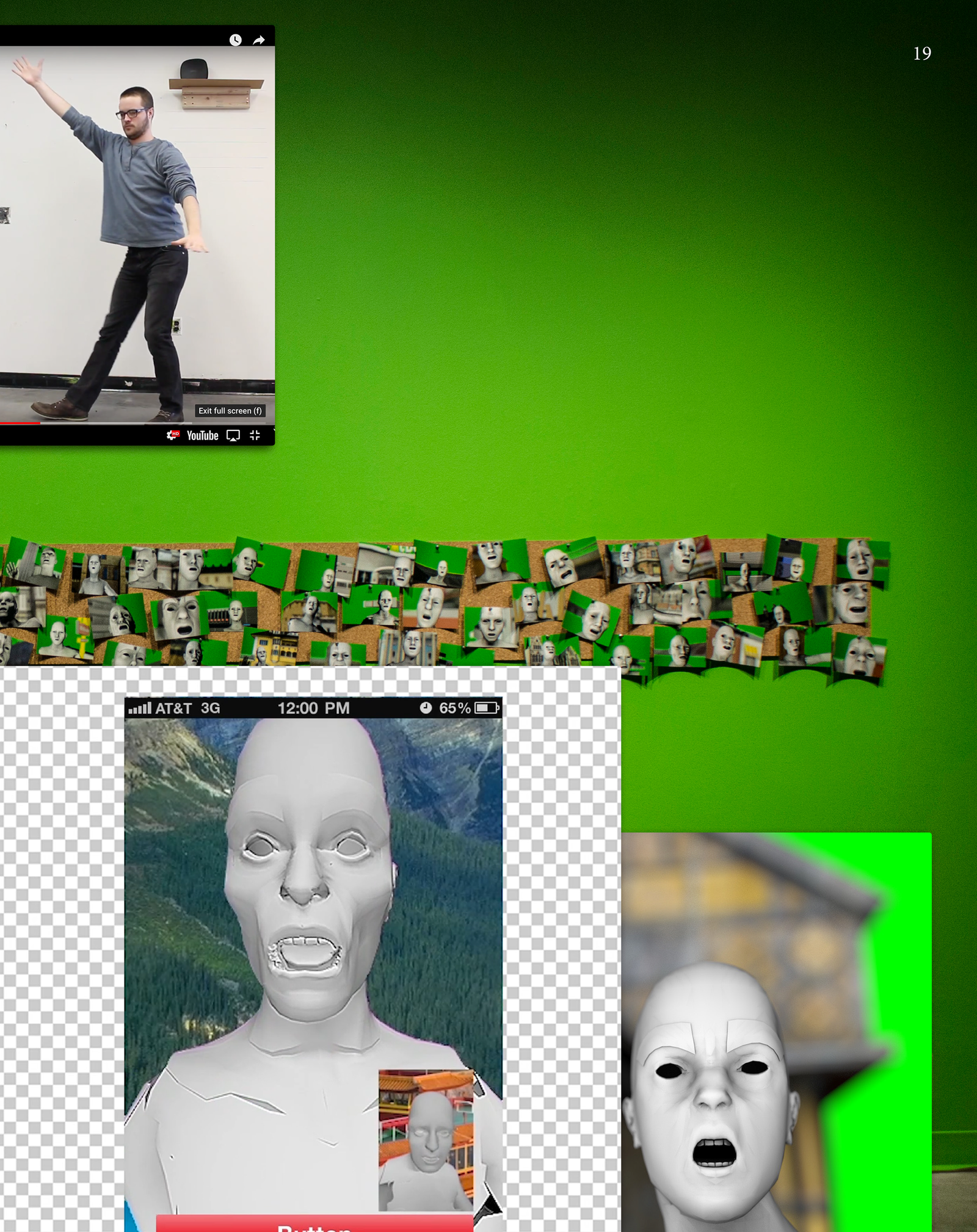Viewport: 977px width, 1232px height.
Task: Click the large gray face in phone
Action: tap(305, 885)
